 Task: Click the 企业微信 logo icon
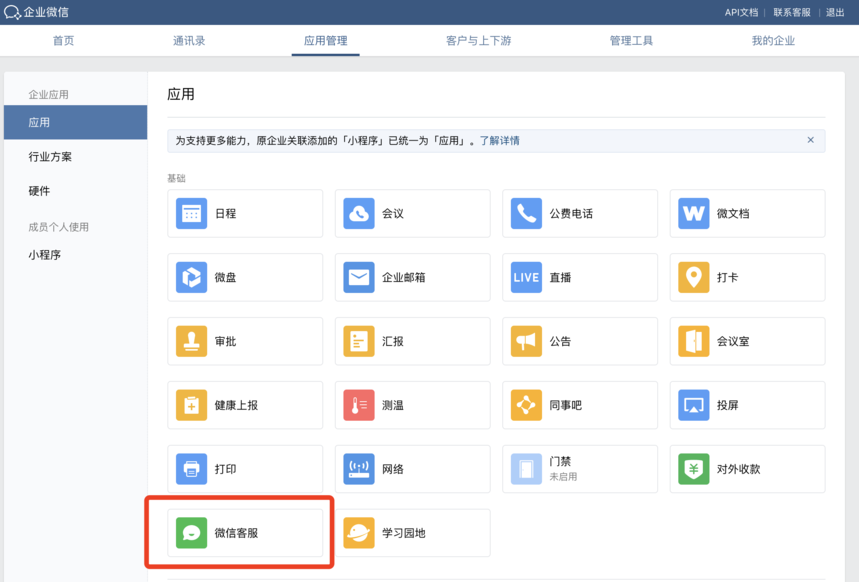(12, 12)
